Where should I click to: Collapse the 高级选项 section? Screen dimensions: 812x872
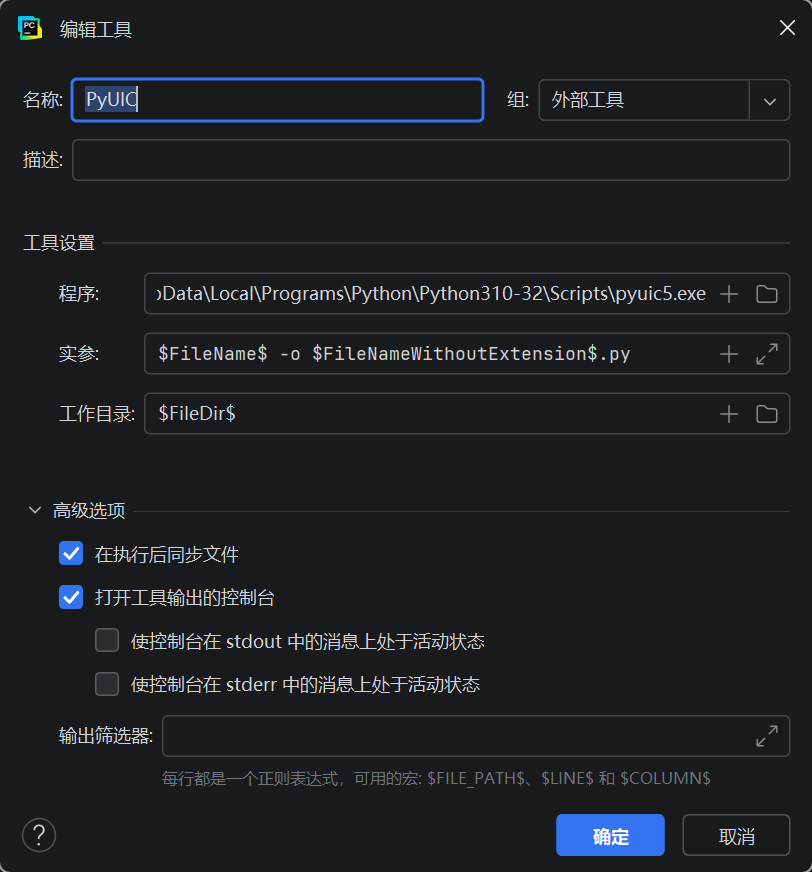34,510
